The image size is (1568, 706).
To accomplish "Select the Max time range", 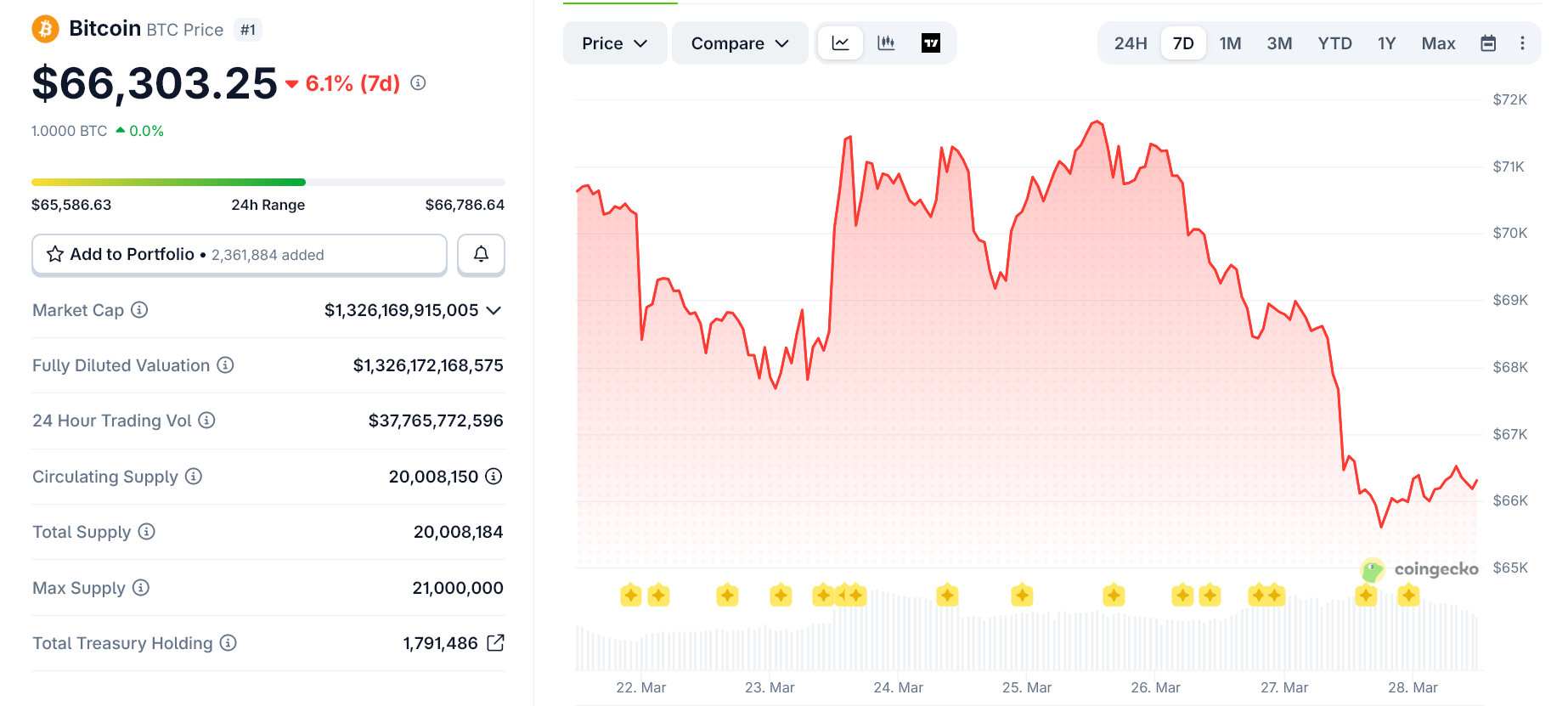I will tap(1438, 43).
